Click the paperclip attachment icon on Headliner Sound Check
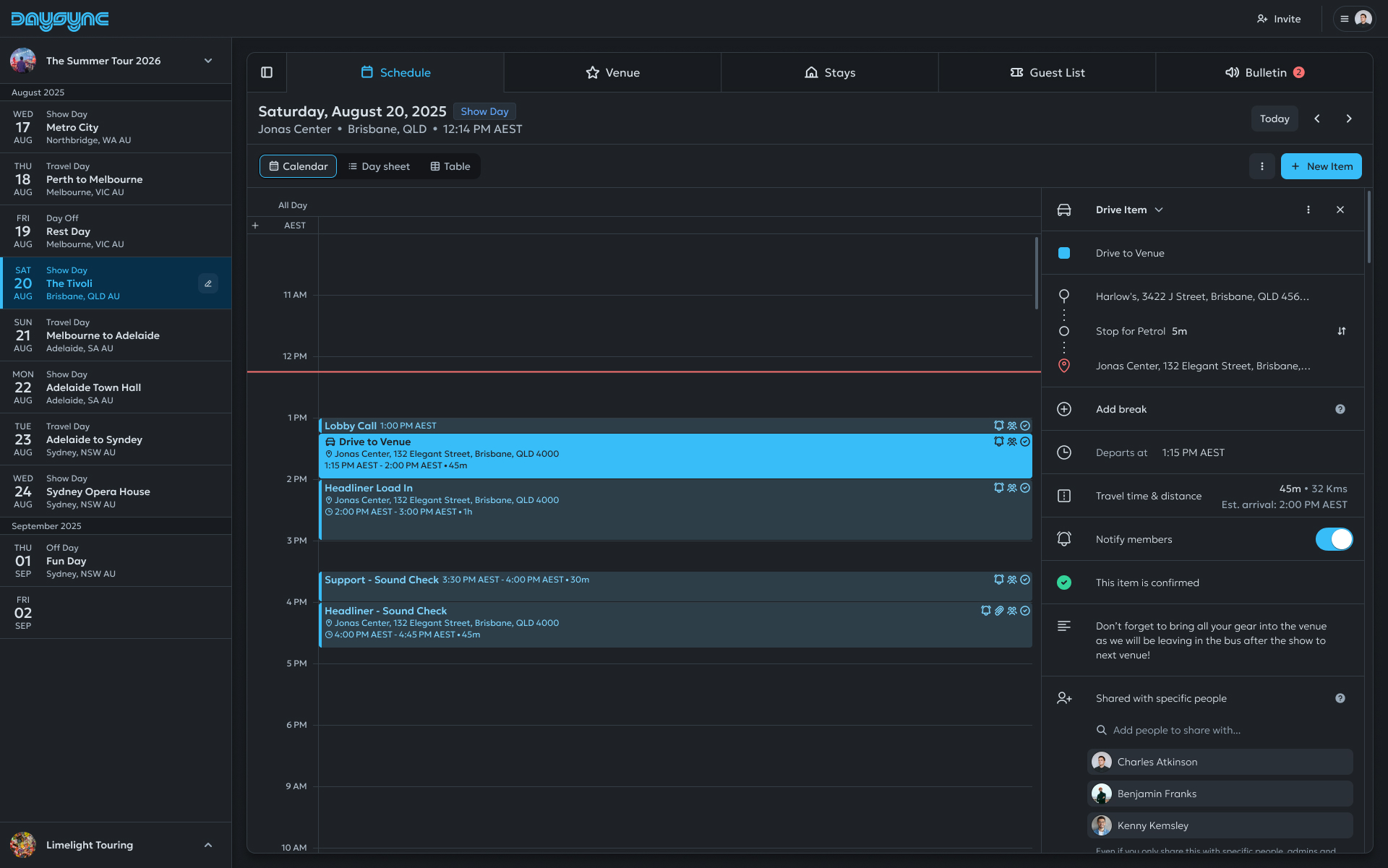The image size is (1388, 868). tap(999, 611)
